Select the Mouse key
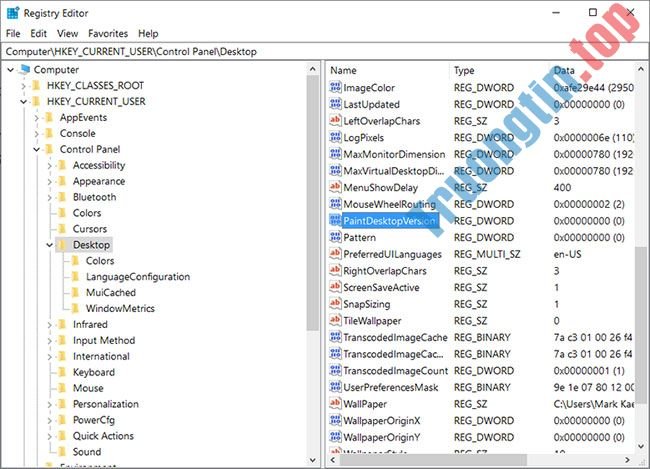 tap(88, 388)
